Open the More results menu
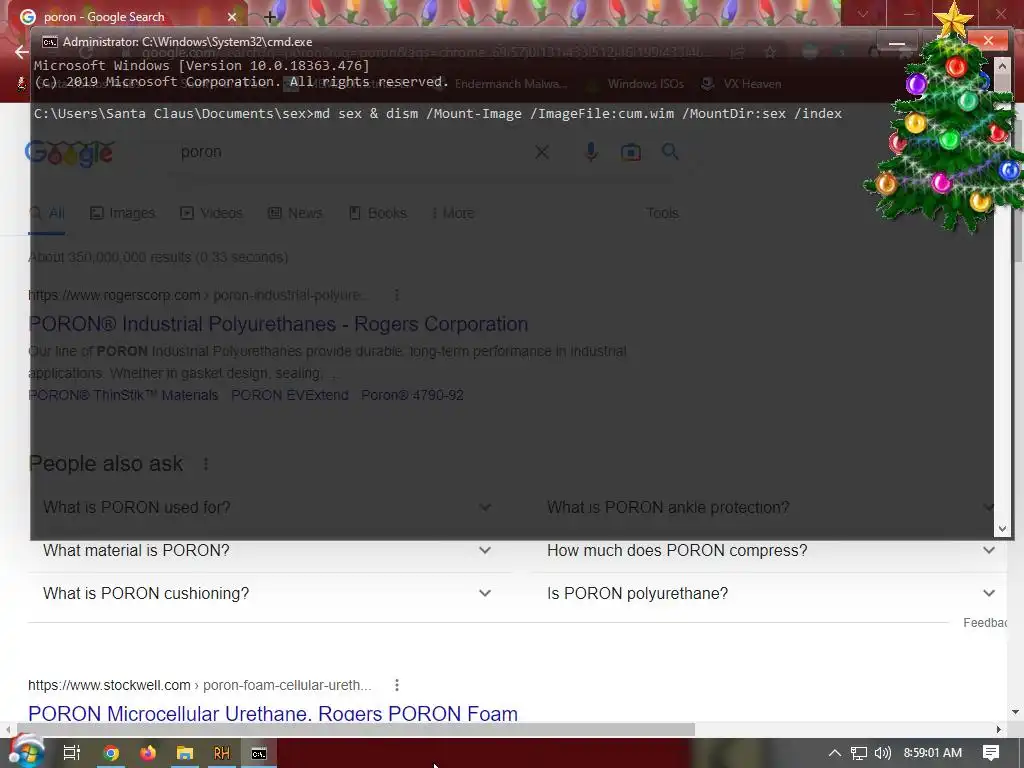 click(453, 213)
